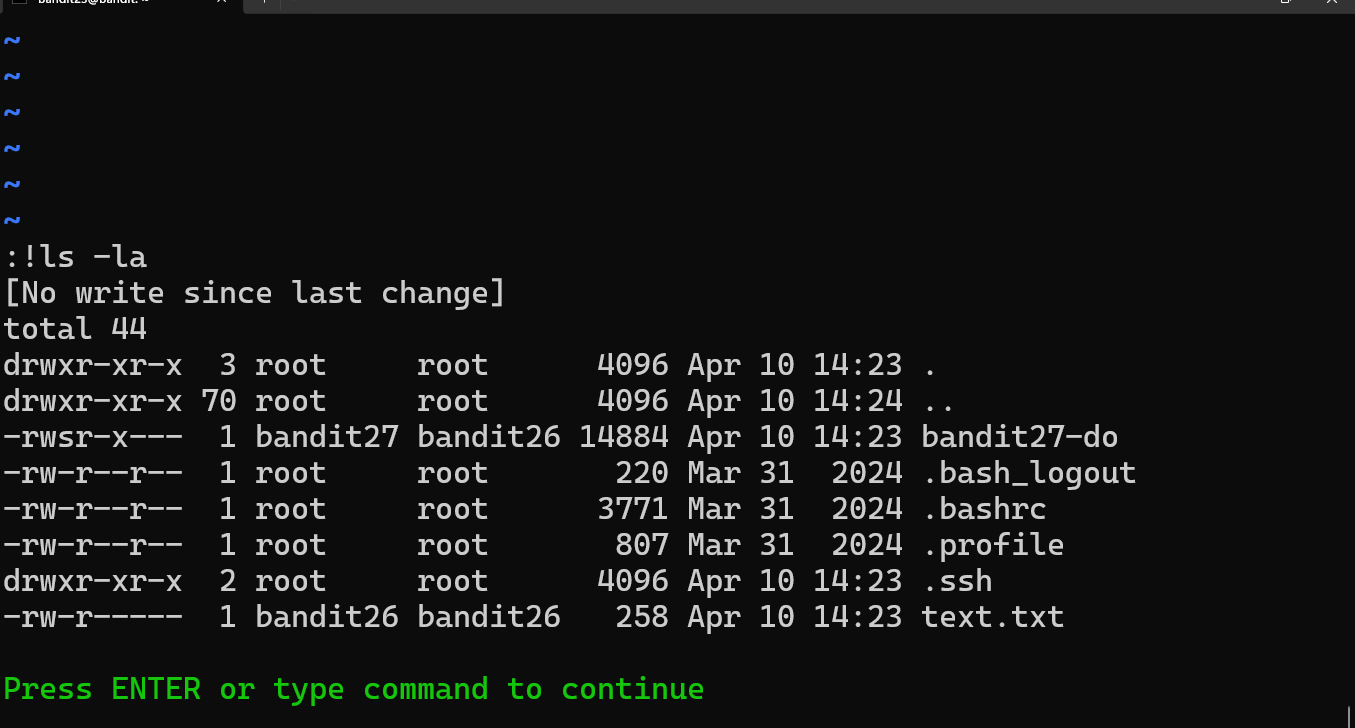This screenshot has width=1355, height=728.
Task: Click the .bash_logout filename
Action: (1028, 473)
